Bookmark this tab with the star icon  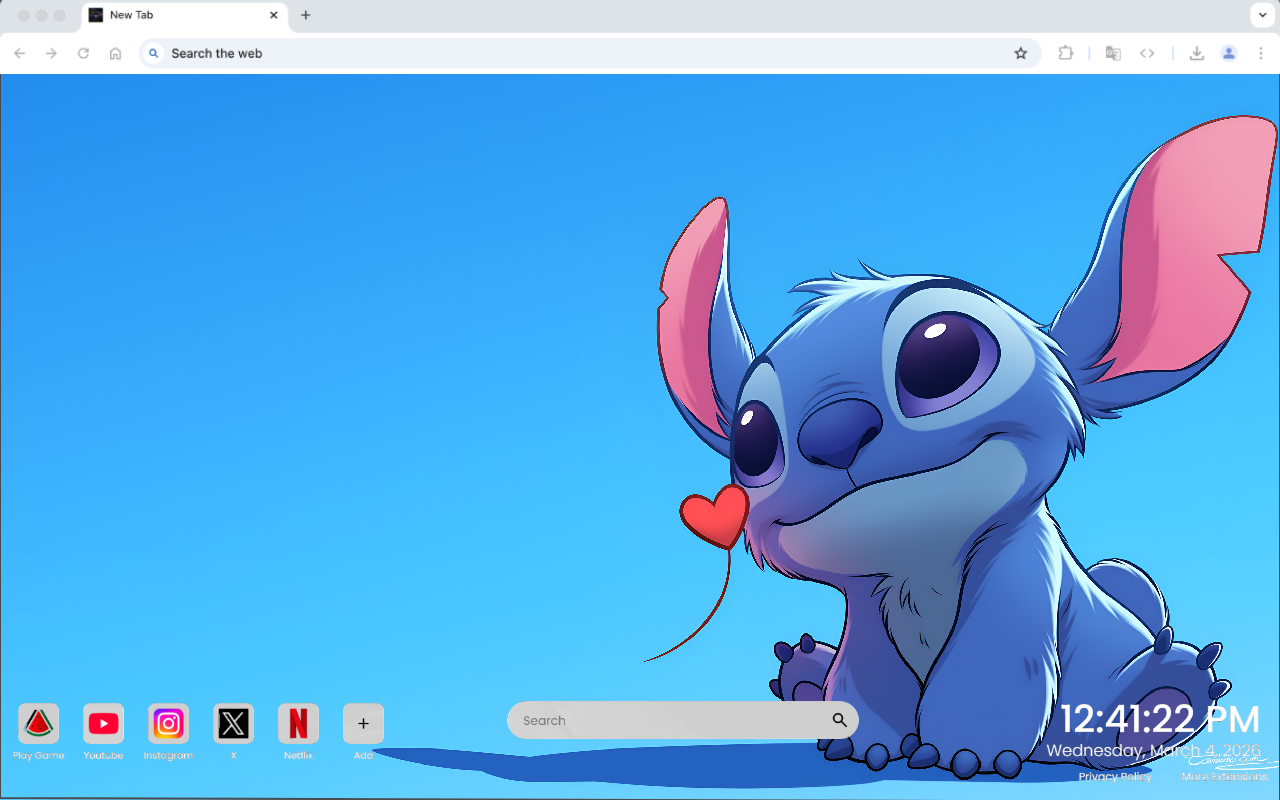pos(1021,53)
